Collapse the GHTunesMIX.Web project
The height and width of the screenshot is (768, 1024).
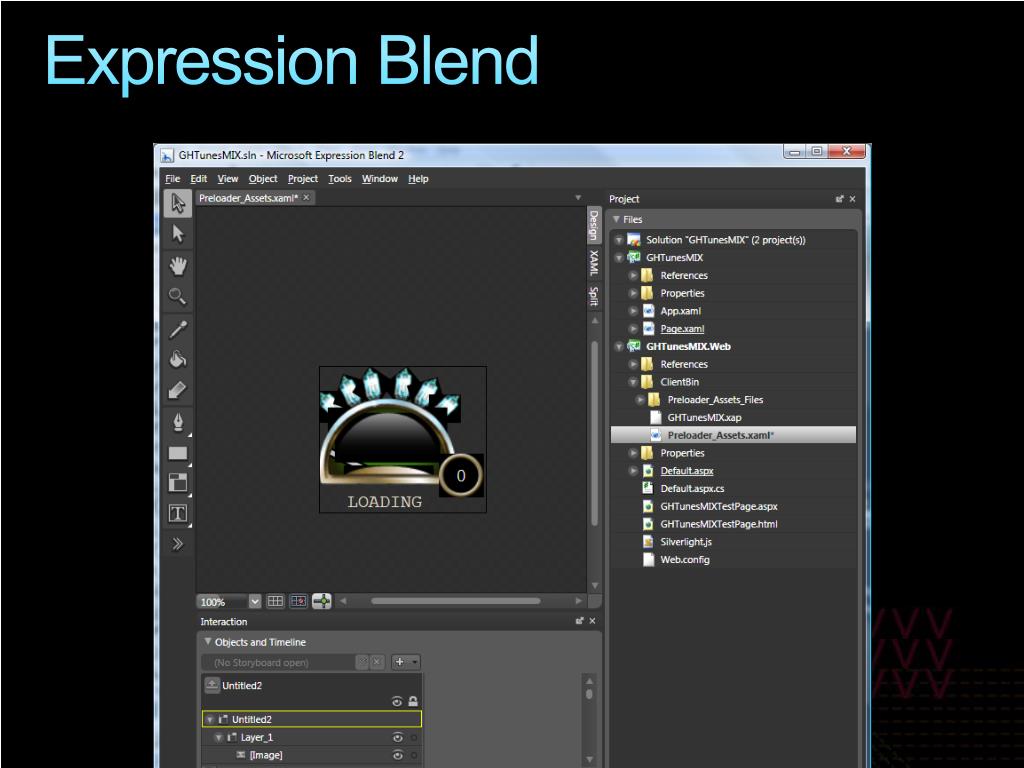[x=618, y=347]
